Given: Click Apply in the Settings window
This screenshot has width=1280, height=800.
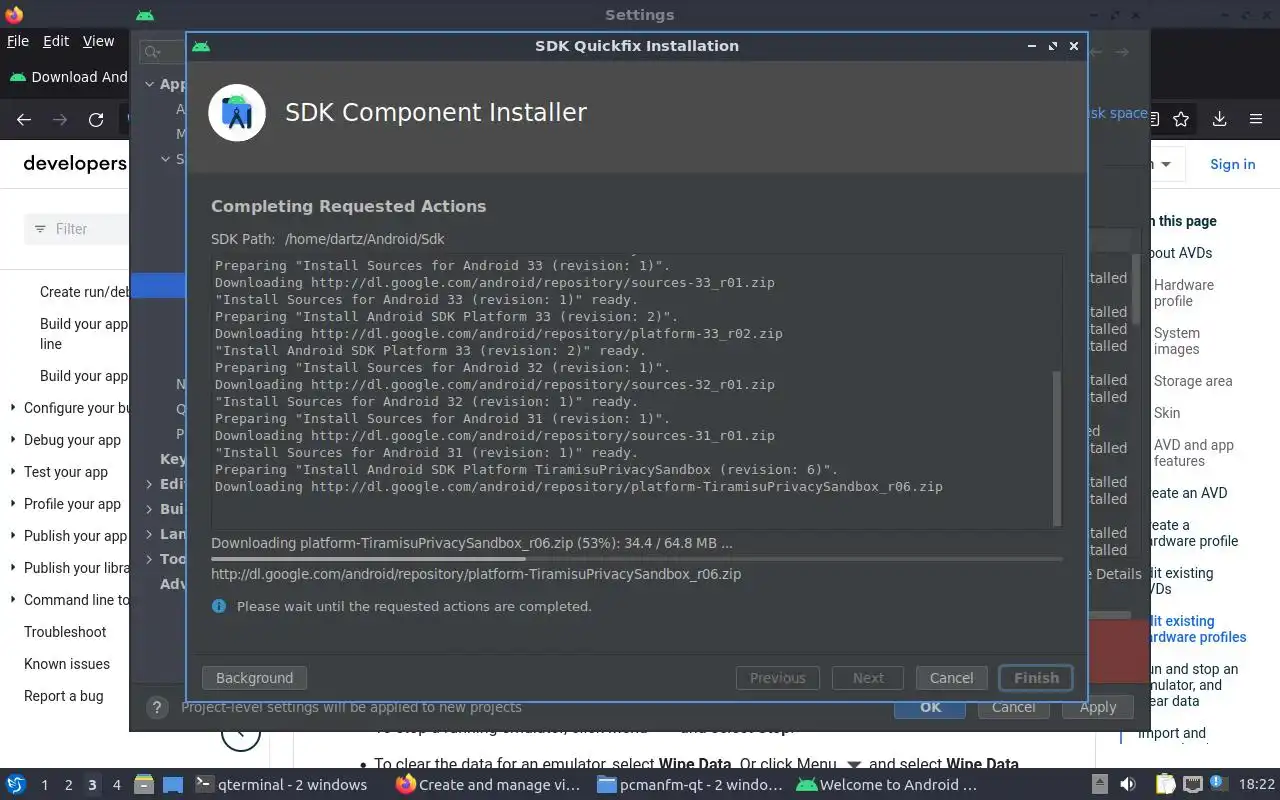Looking at the screenshot, I should pos(1097,707).
